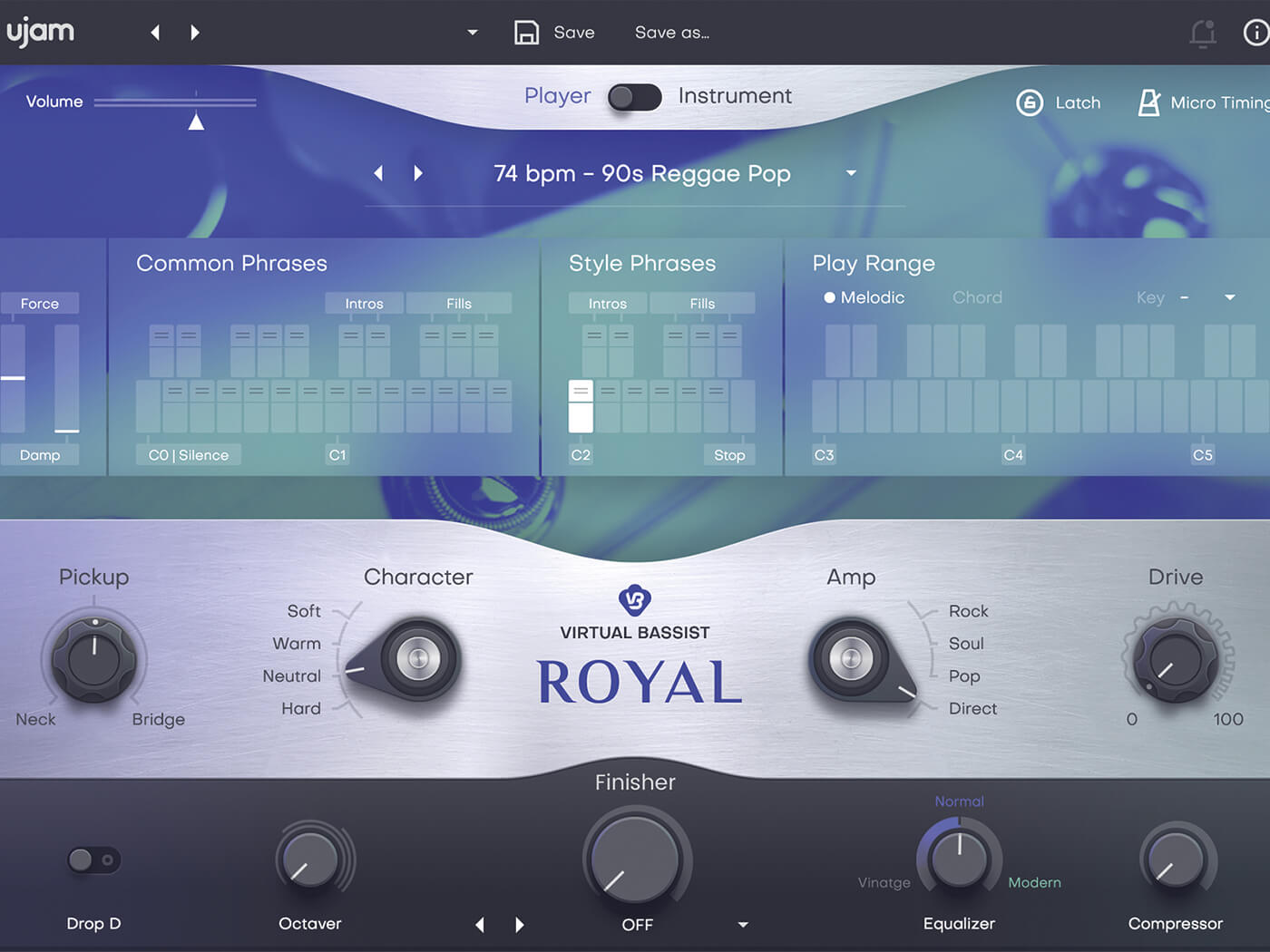Select Instrument mode label
Image resolution: width=1270 pixels, height=952 pixels.
point(735,95)
